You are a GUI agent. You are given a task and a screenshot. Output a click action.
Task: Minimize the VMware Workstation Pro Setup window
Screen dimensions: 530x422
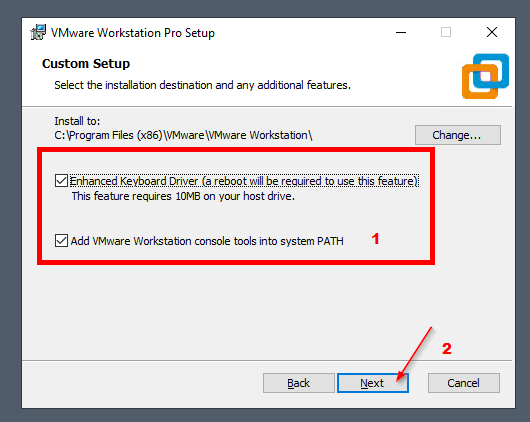[401, 32]
